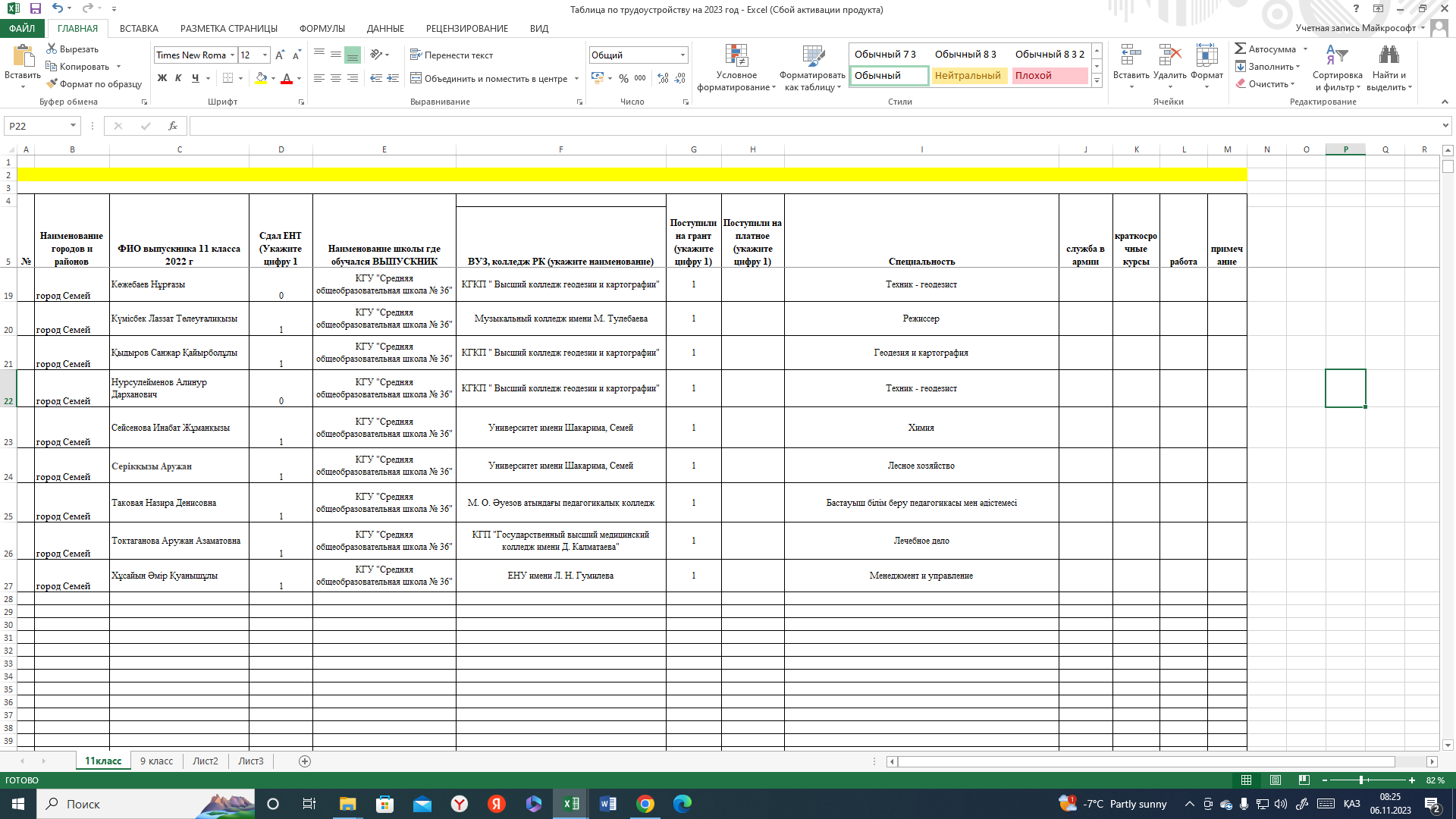
Task: Click the Insert cells (Вставить) icon
Action: [1131, 57]
